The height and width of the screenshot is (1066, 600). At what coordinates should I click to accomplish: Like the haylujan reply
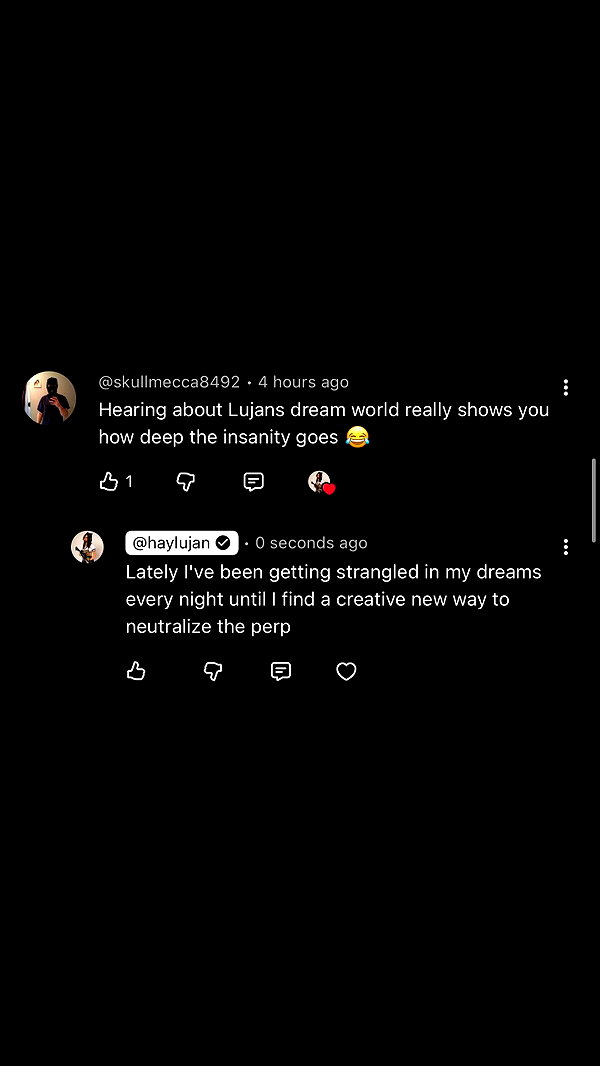pos(136,672)
